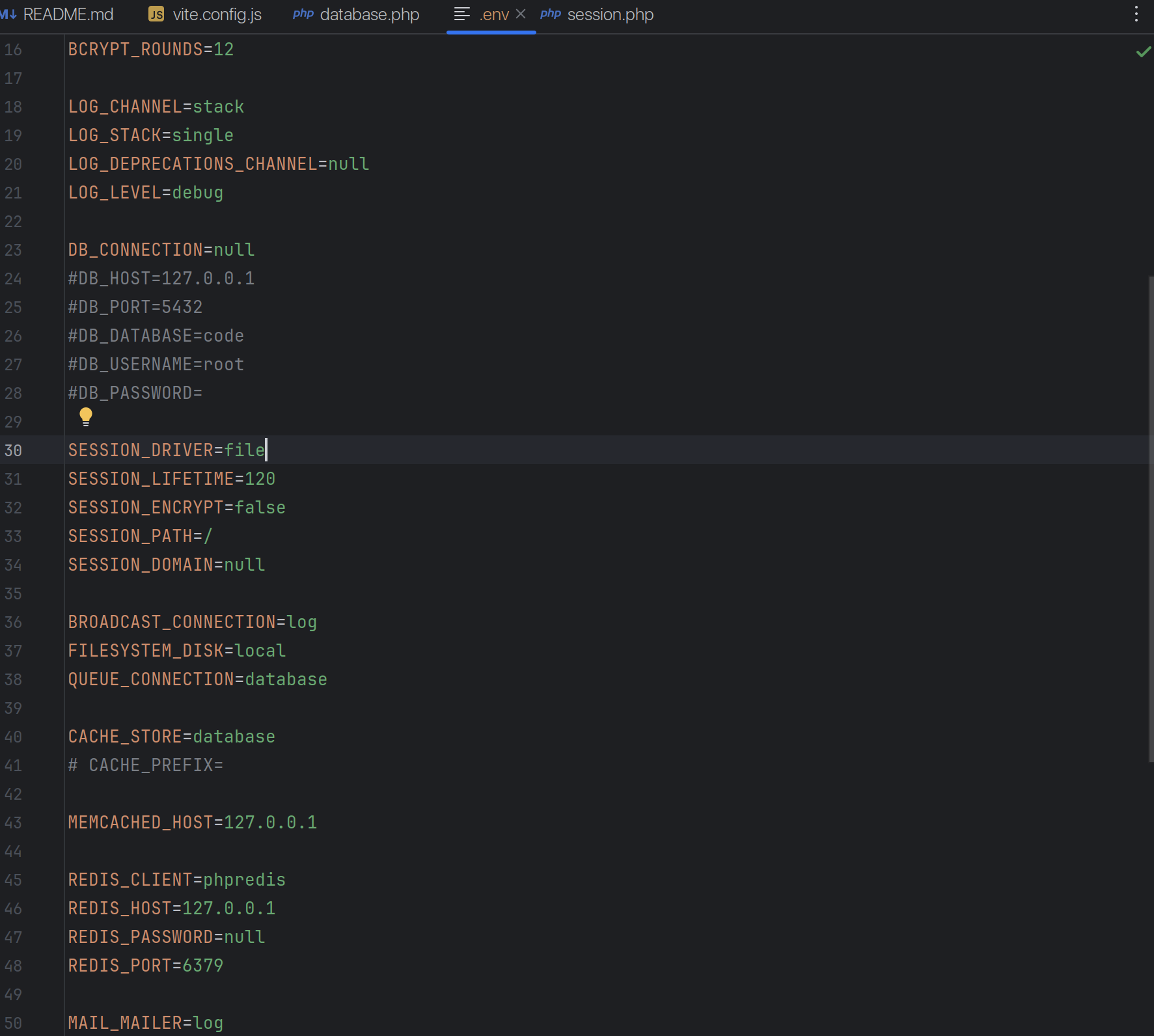1154x1036 pixels.
Task: Click the commented #DB_DATABASE=code line
Action: 156,336
